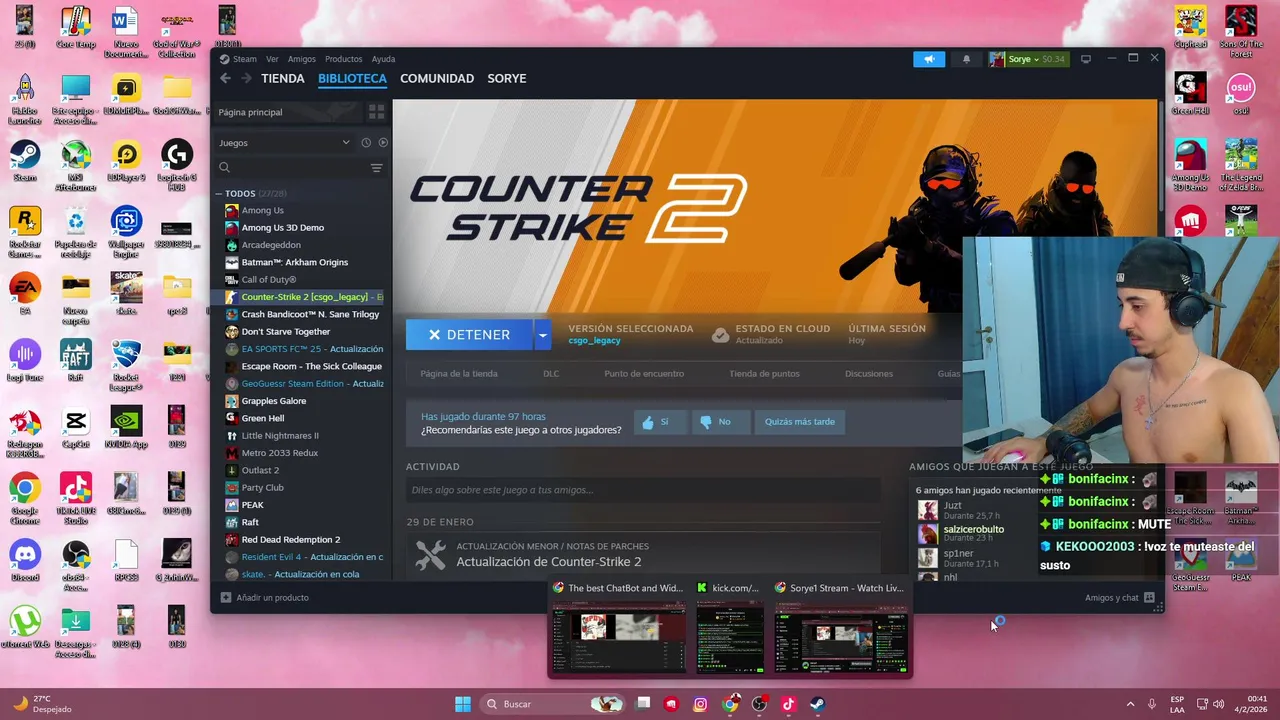Open the DLC tab
Image resolution: width=1280 pixels, height=720 pixels.
tap(551, 374)
